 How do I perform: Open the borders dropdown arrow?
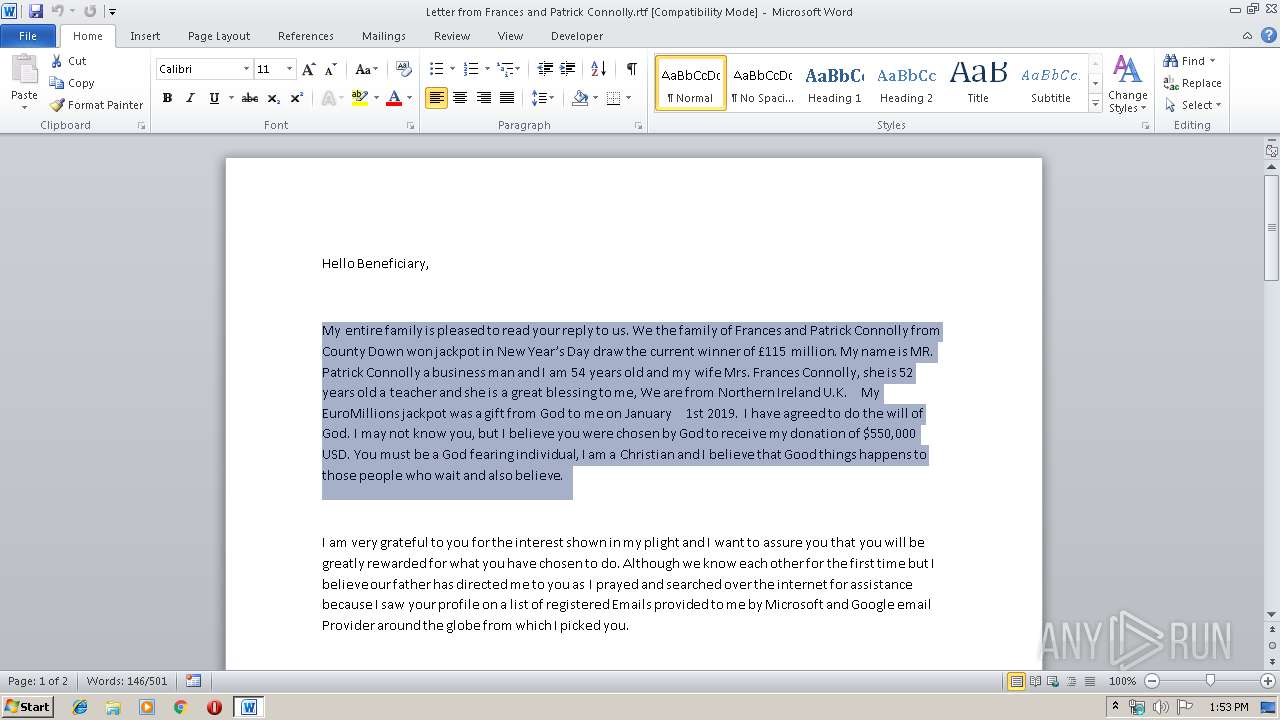[627, 98]
